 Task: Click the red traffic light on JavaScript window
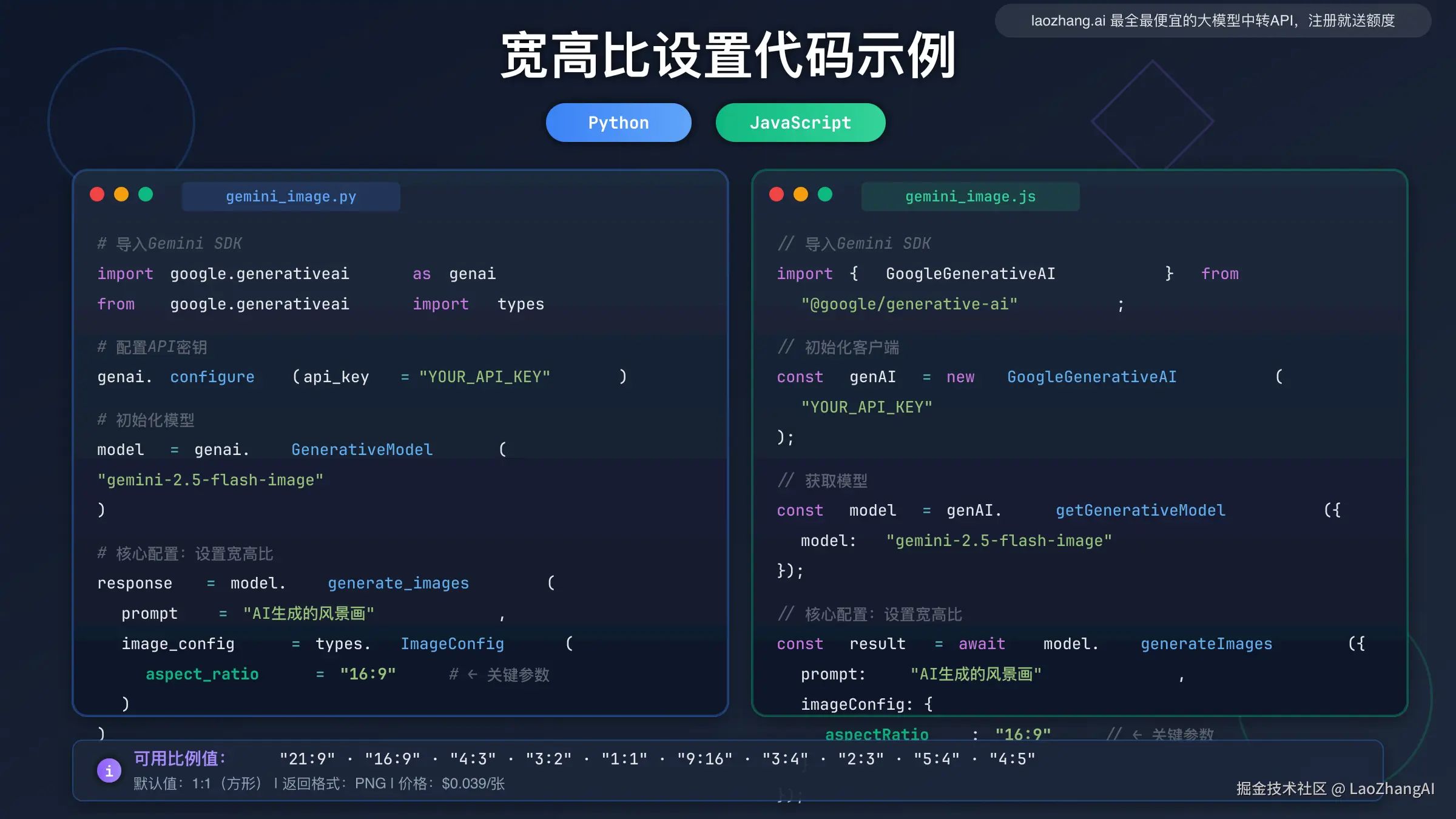777,194
